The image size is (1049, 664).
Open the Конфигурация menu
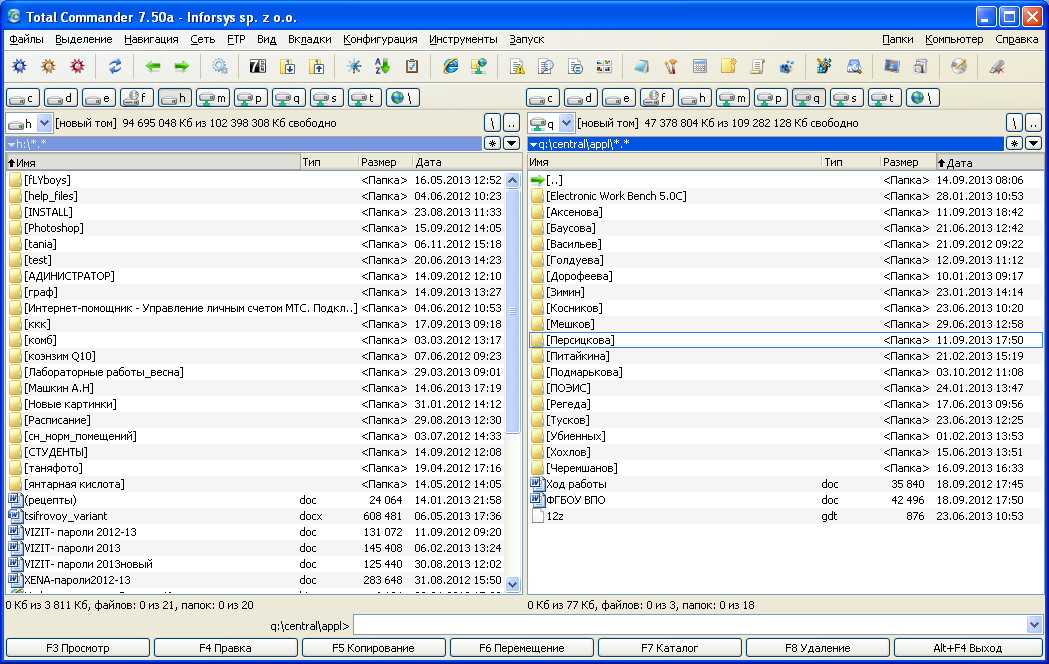pos(380,39)
